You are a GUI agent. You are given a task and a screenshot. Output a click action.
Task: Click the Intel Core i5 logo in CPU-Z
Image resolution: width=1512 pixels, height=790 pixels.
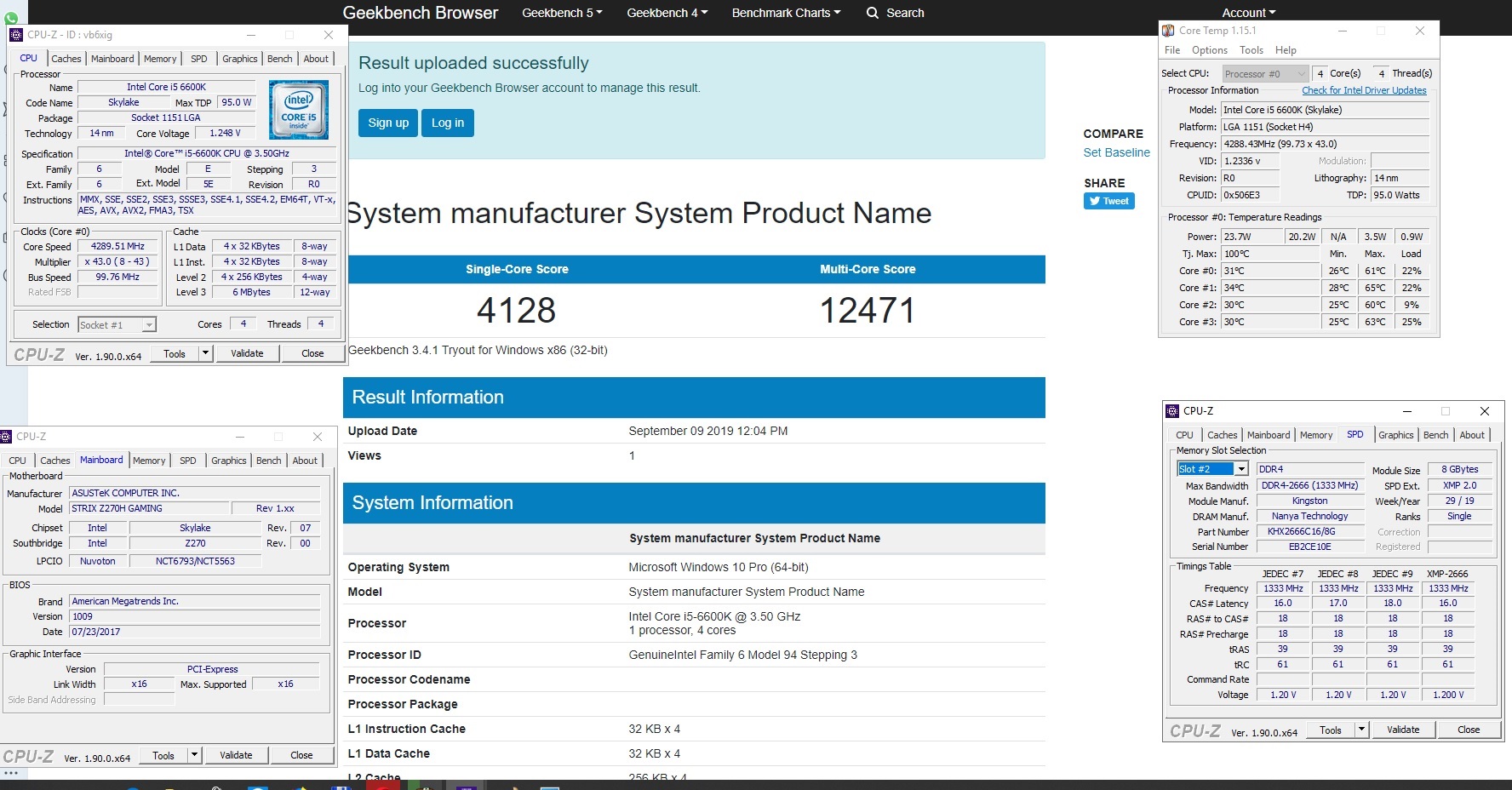[299, 110]
